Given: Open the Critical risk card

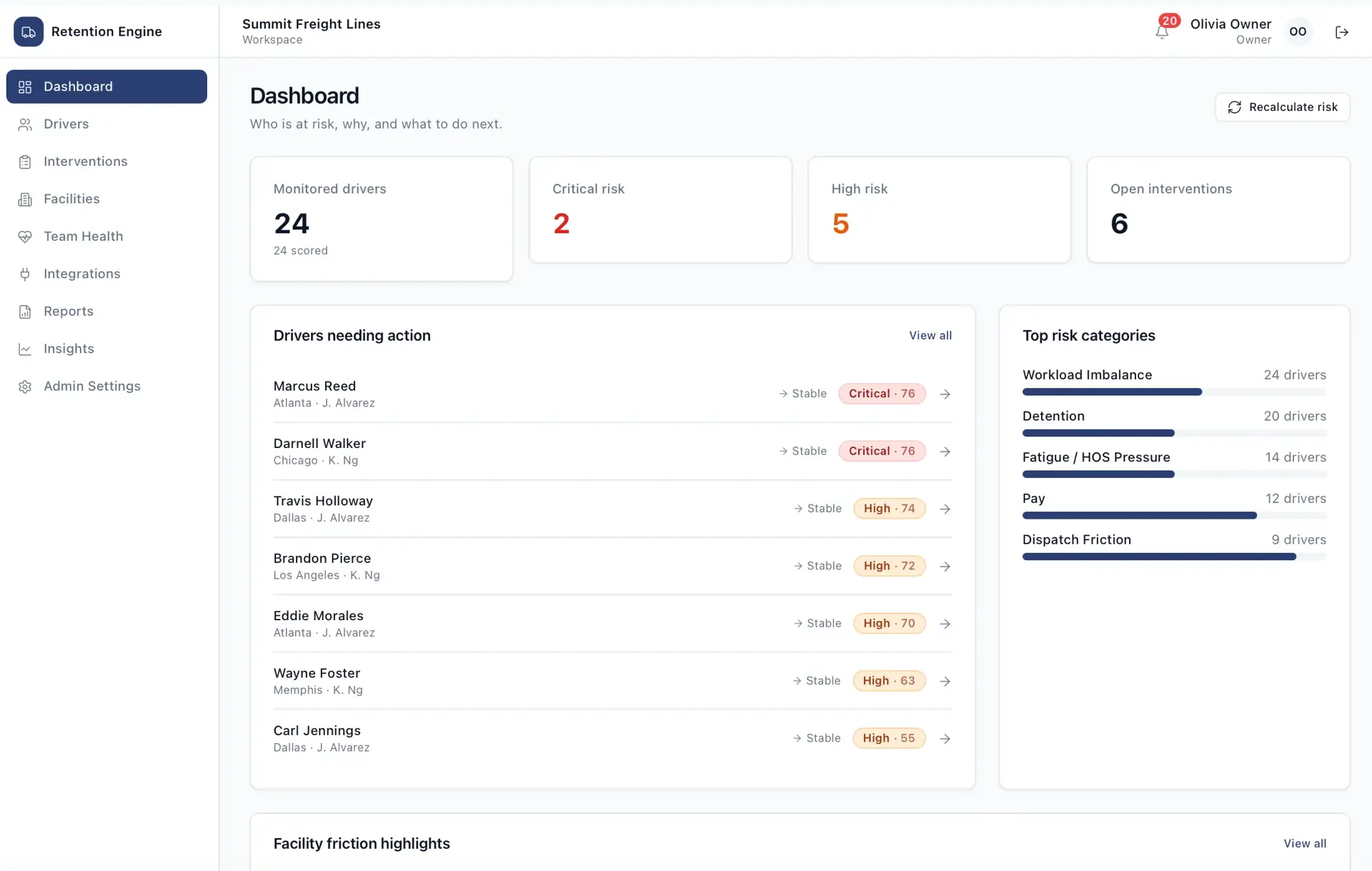Looking at the screenshot, I should click(x=660, y=210).
